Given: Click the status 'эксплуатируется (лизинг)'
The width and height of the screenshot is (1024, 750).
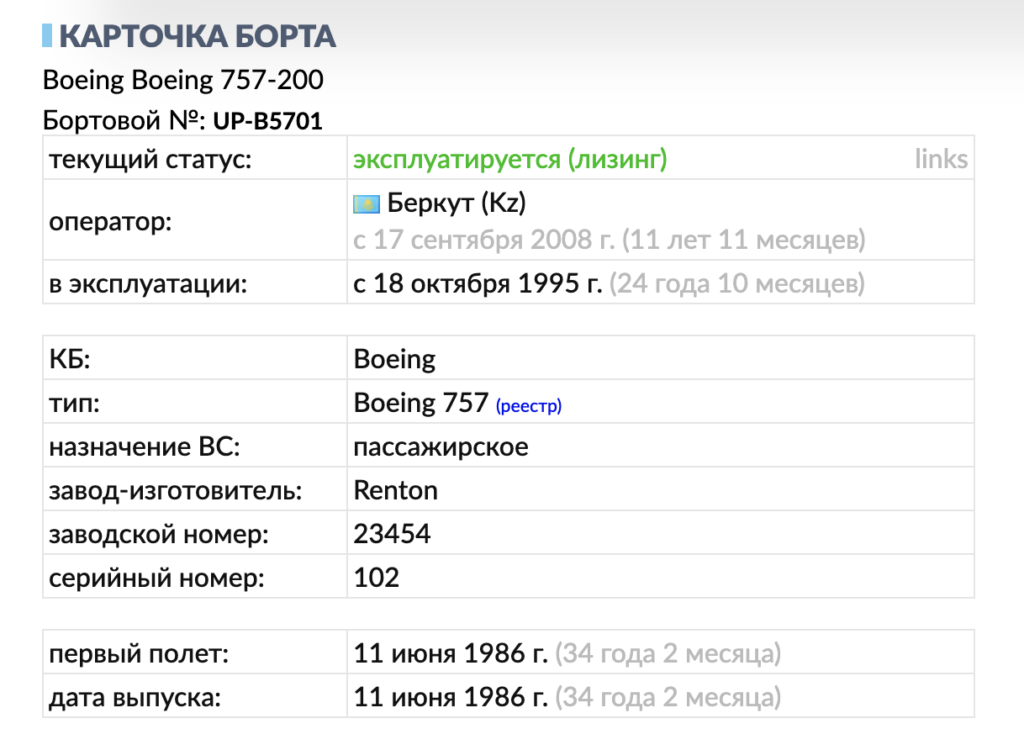Looking at the screenshot, I should pyautogui.click(x=510, y=159).
